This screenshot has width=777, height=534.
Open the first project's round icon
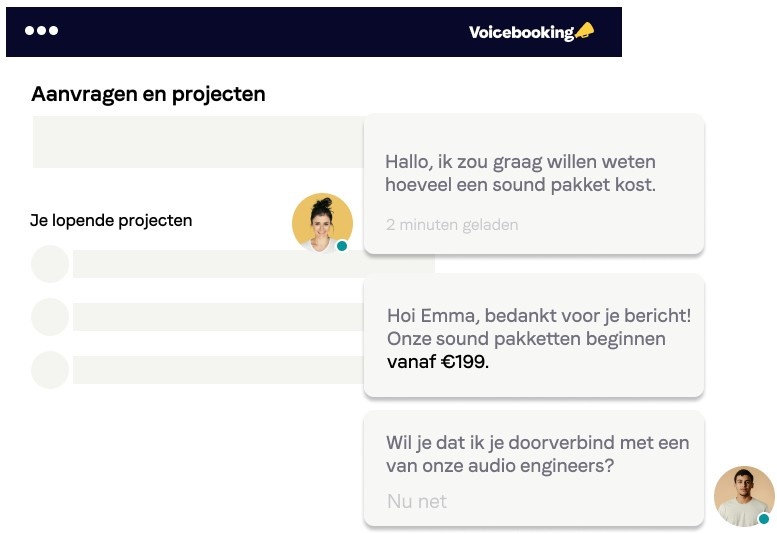click(x=50, y=264)
